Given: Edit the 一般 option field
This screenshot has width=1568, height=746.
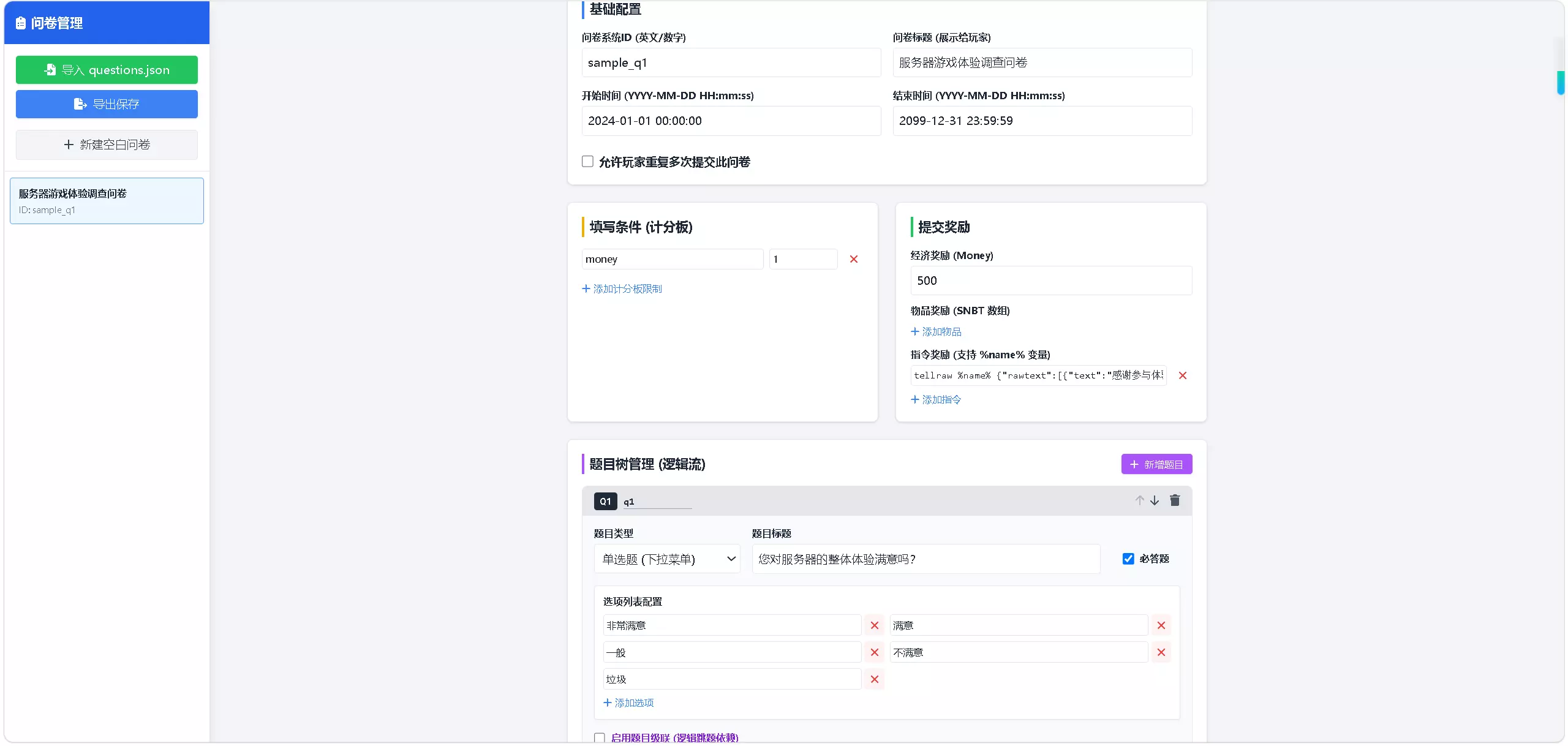Looking at the screenshot, I should [732, 652].
